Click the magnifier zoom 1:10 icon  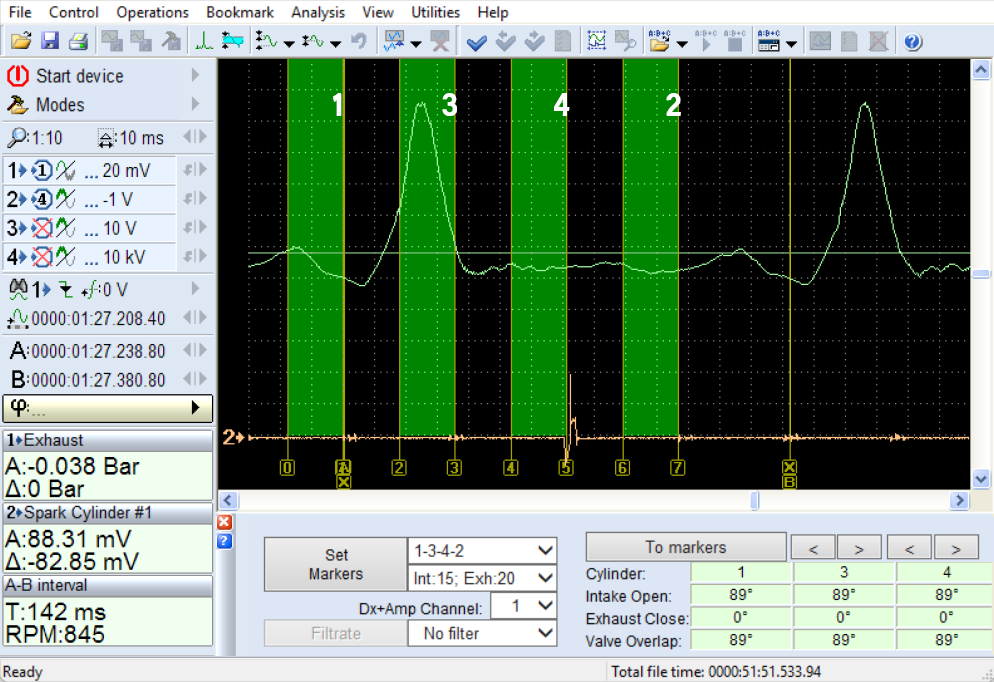17,137
